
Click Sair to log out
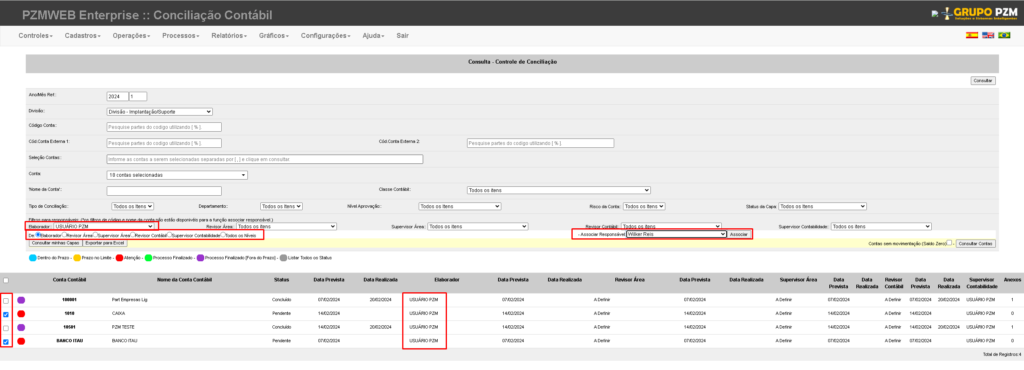pyautogui.click(x=402, y=35)
